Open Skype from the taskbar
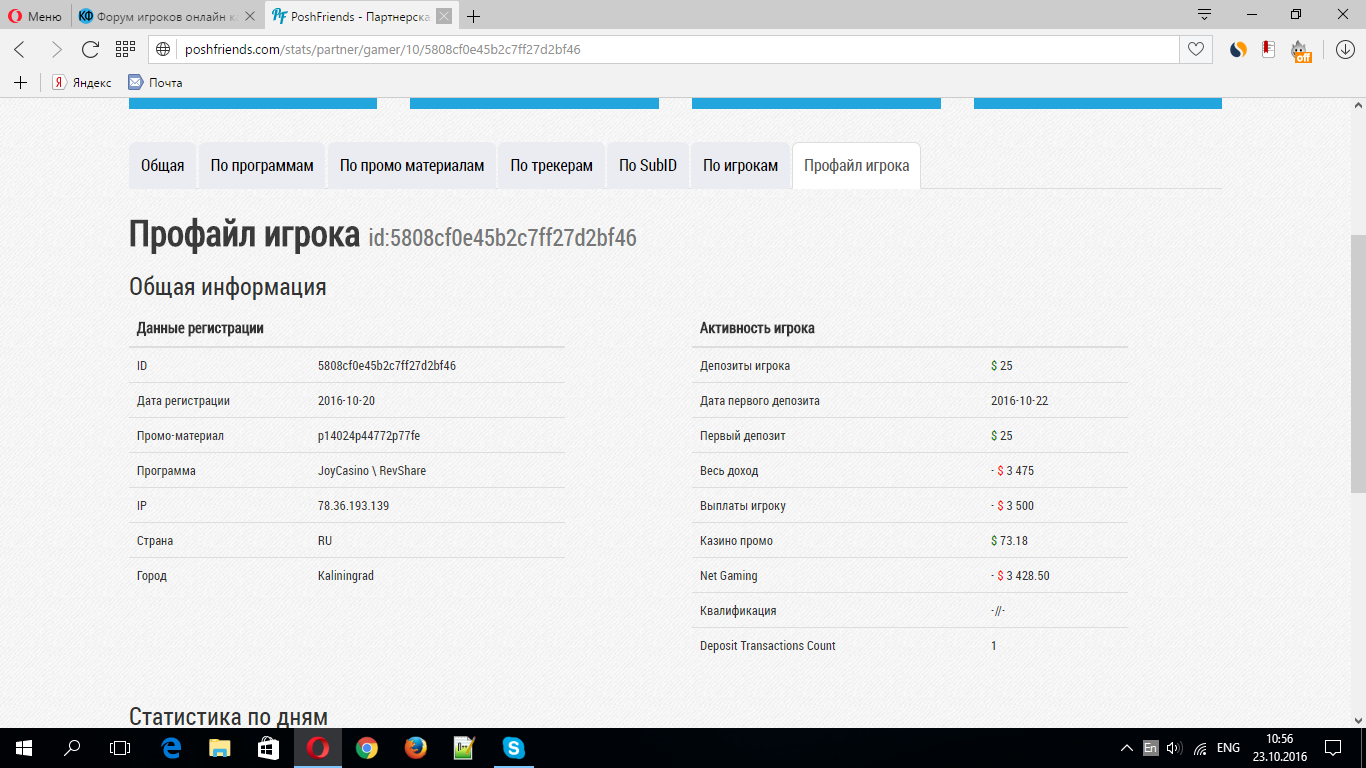Image resolution: width=1366 pixels, height=768 pixels. 514,747
